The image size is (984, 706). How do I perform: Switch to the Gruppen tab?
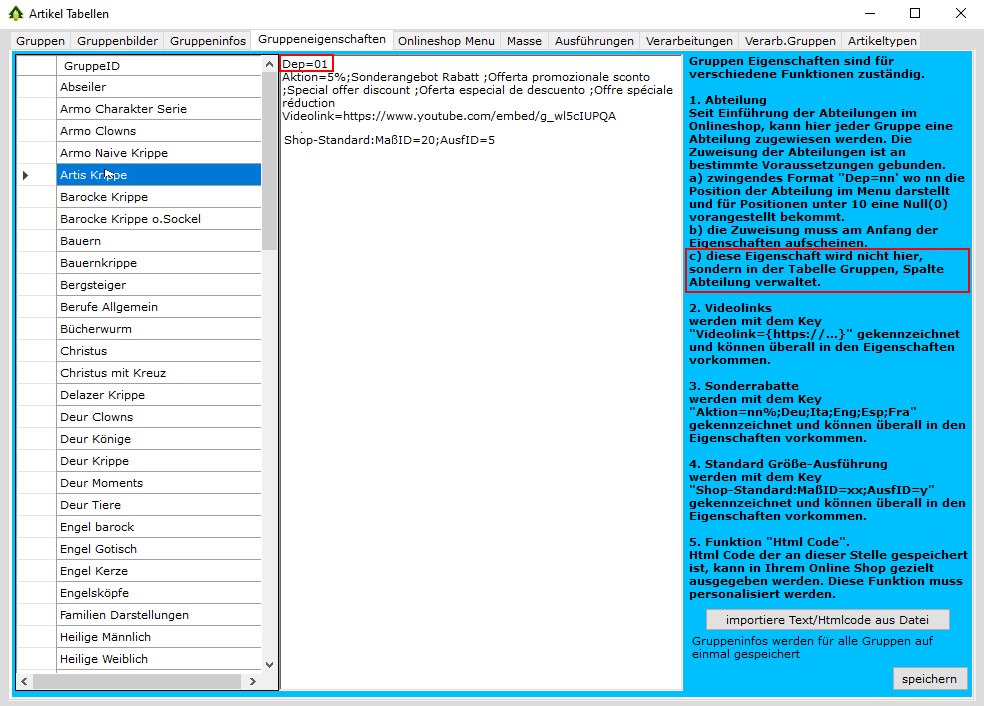tap(40, 41)
